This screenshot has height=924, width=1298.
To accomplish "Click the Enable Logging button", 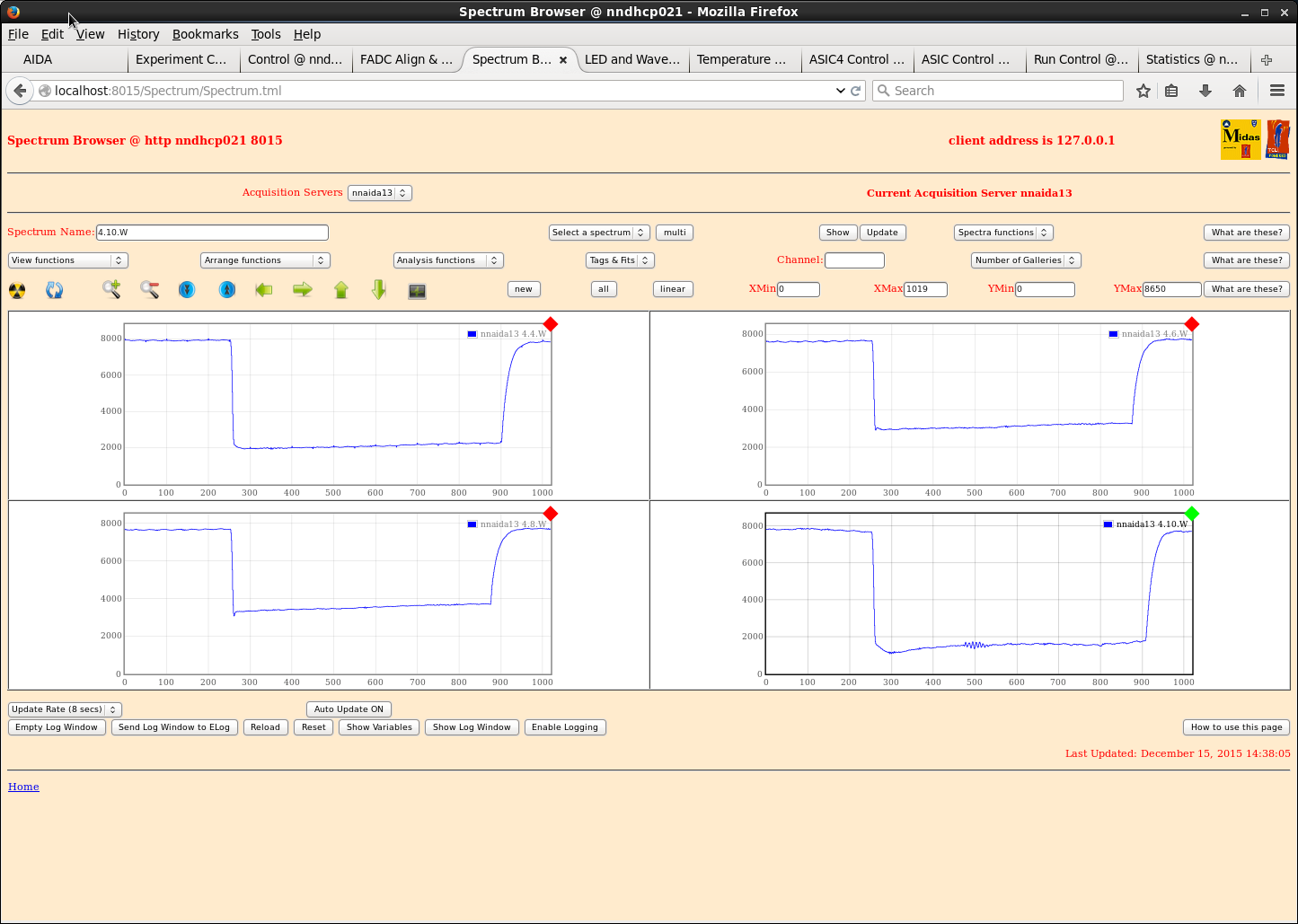I will 564,727.
